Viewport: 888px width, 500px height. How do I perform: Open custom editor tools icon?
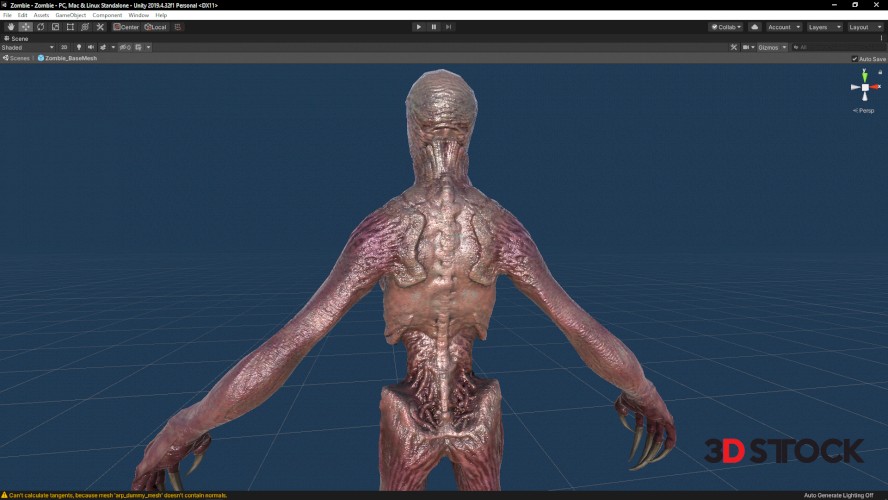100,27
